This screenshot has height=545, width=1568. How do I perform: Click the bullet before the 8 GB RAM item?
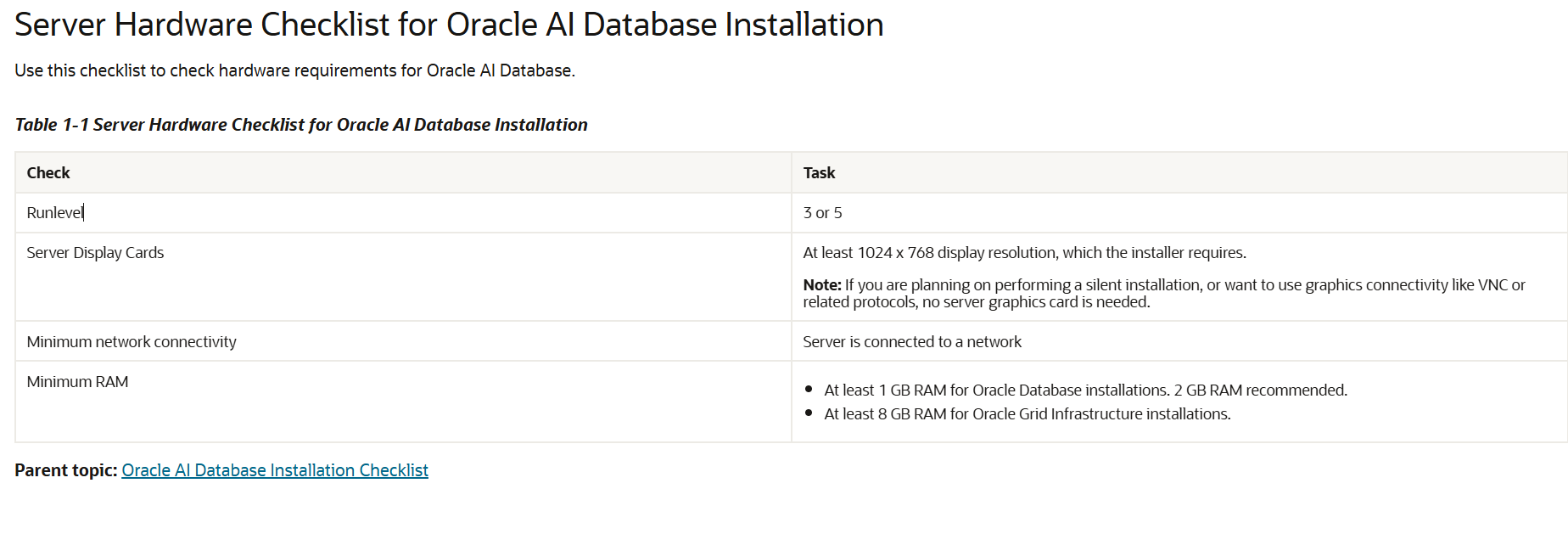(x=809, y=413)
